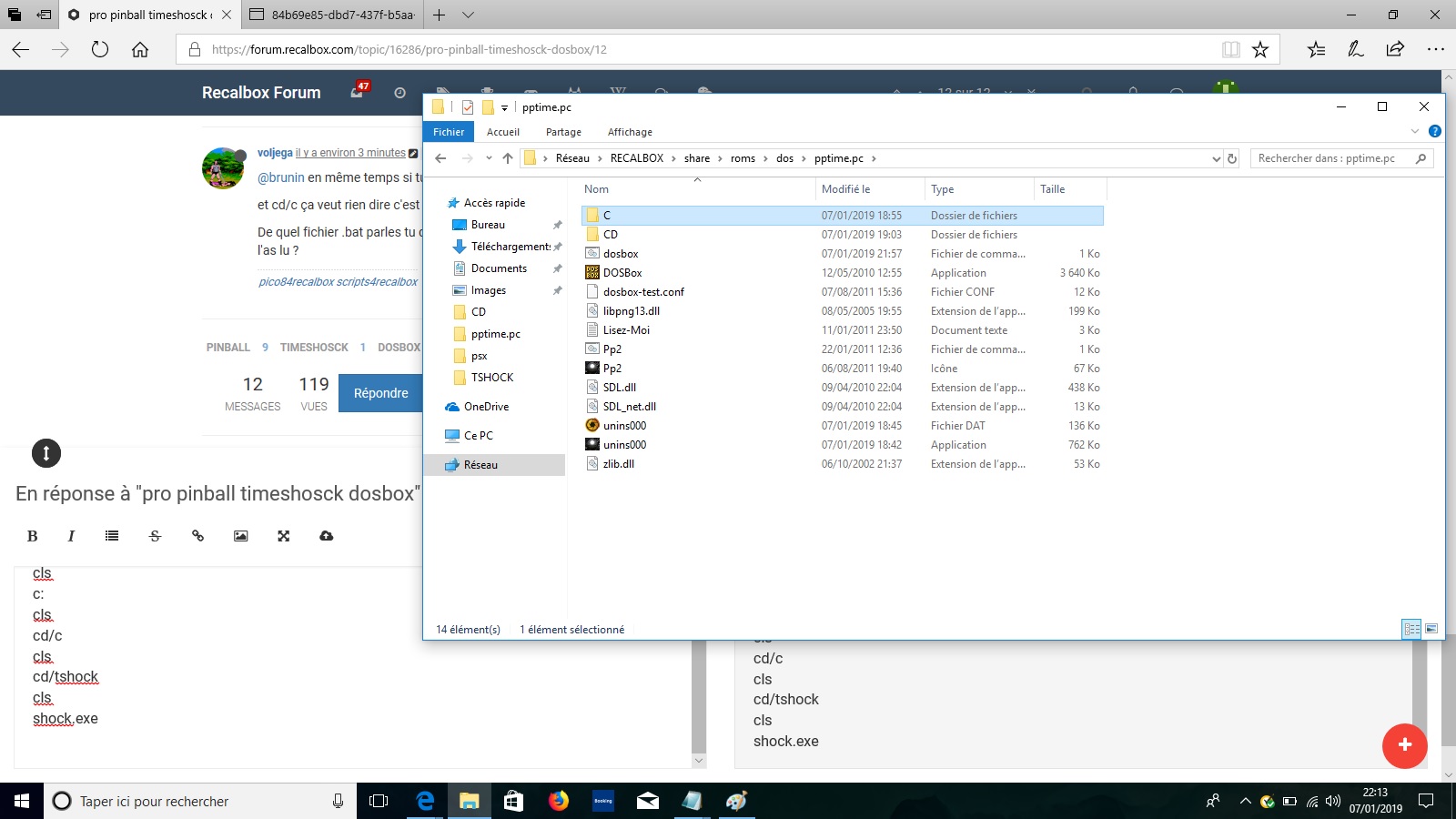
Task: Click the italic formatting icon in reply editor
Action: point(71,536)
